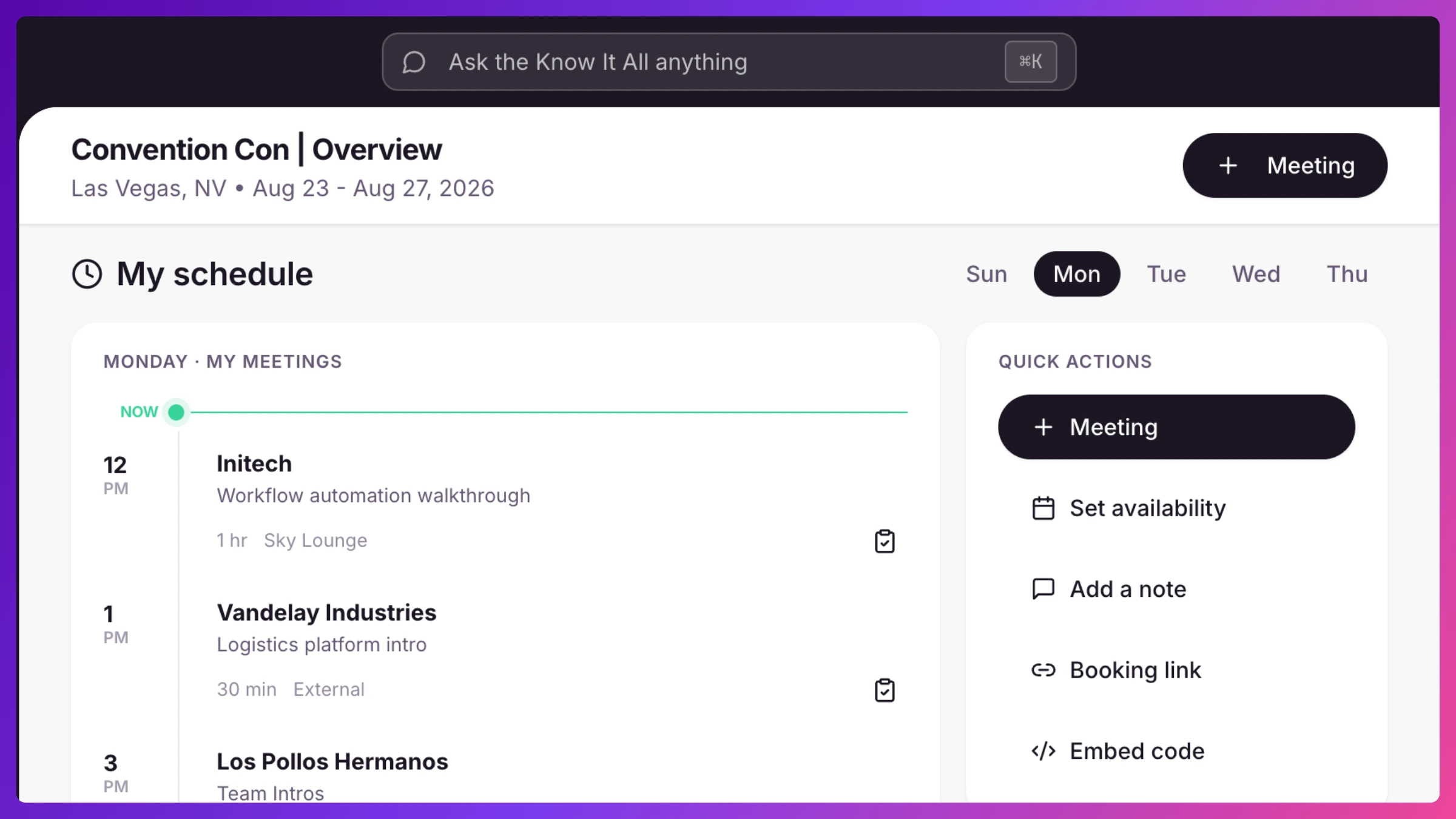Click the code brackets icon
The image size is (1456, 819).
click(1043, 751)
